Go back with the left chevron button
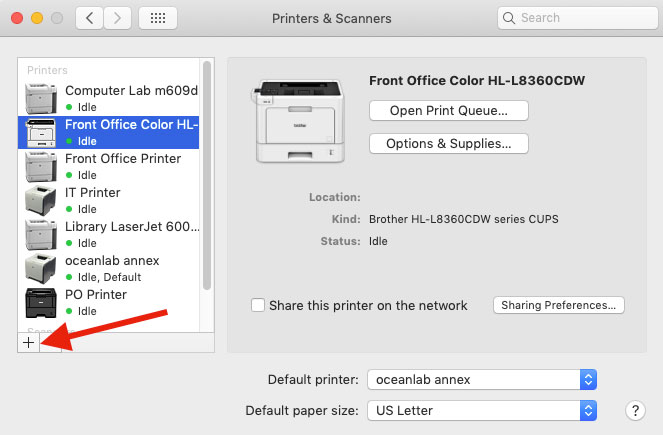This screenshot has width=663, height=435. (x=90, y=18)
